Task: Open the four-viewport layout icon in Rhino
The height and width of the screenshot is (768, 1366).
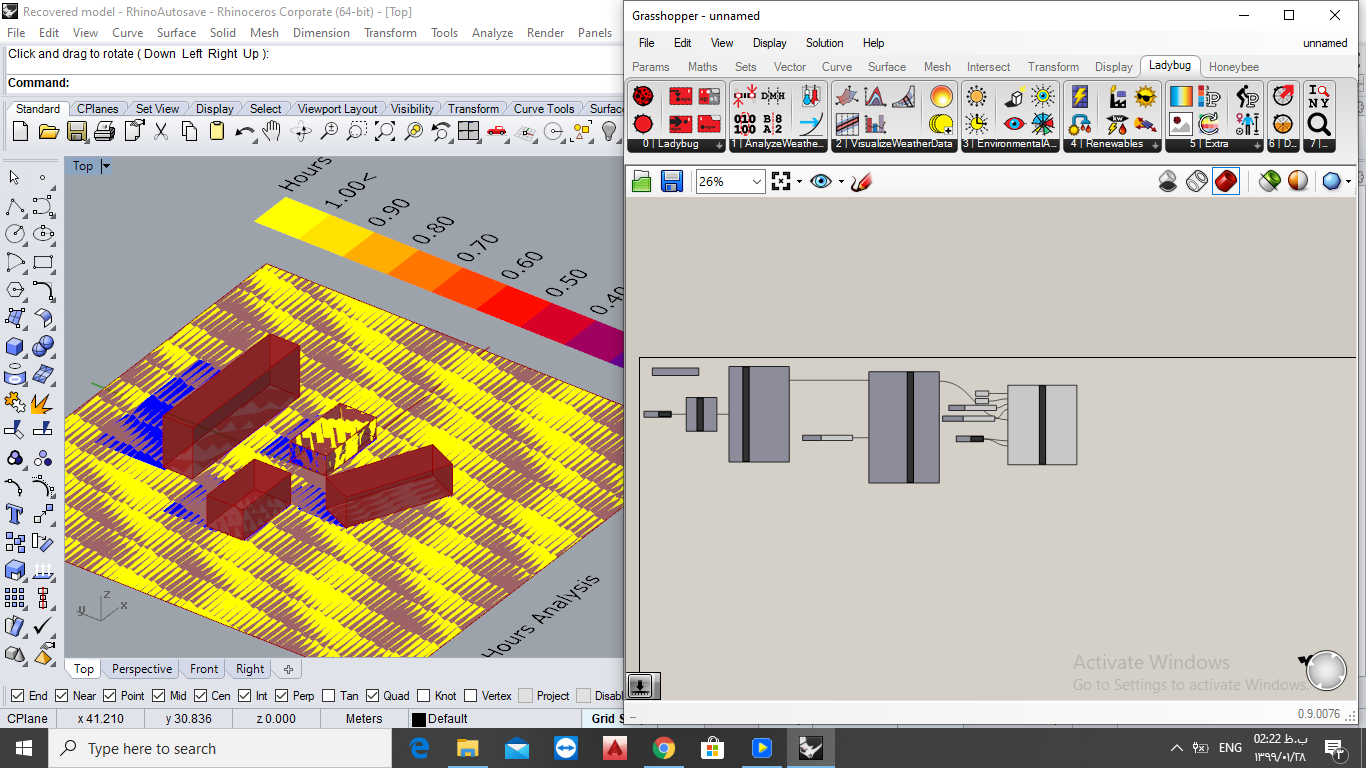Action: (468, 131)
